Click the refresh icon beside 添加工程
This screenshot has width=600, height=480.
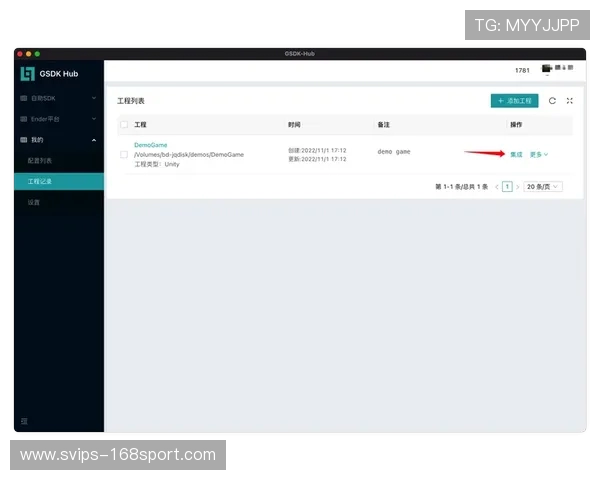point(552,101)
